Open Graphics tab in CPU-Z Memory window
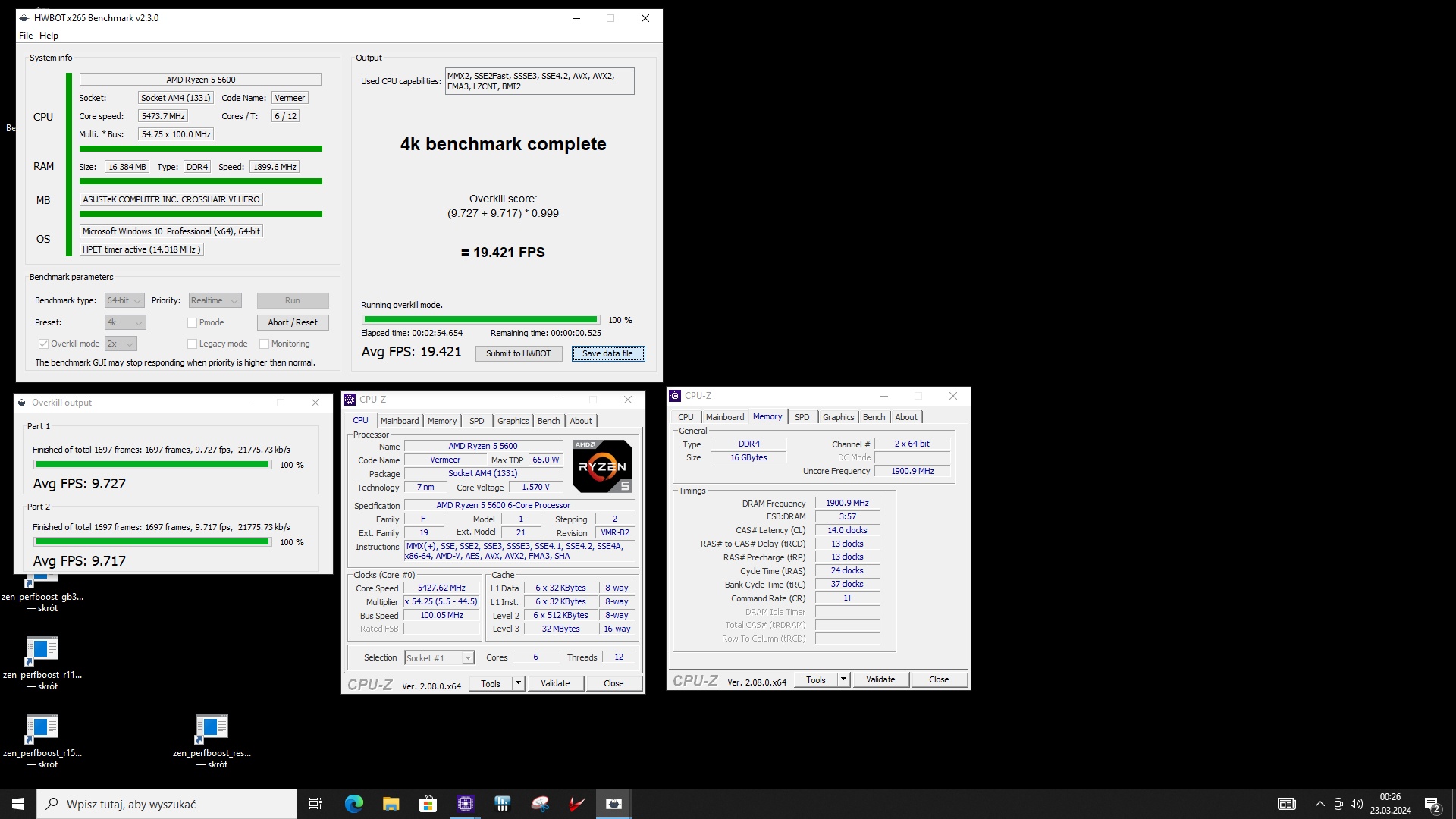 (x=839, y=417)
